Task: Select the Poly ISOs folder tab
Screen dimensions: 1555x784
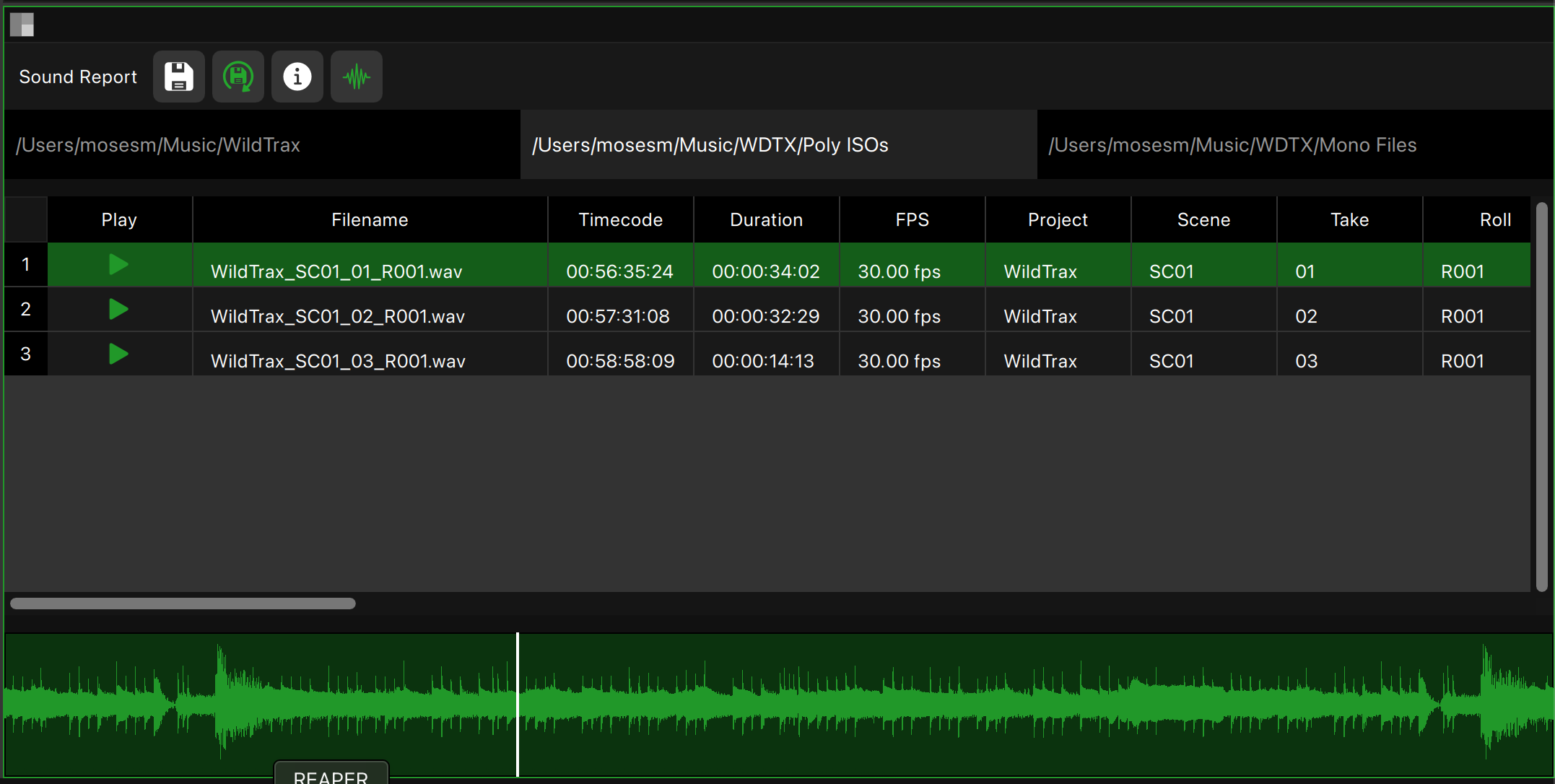Action: tap(778, 145)
